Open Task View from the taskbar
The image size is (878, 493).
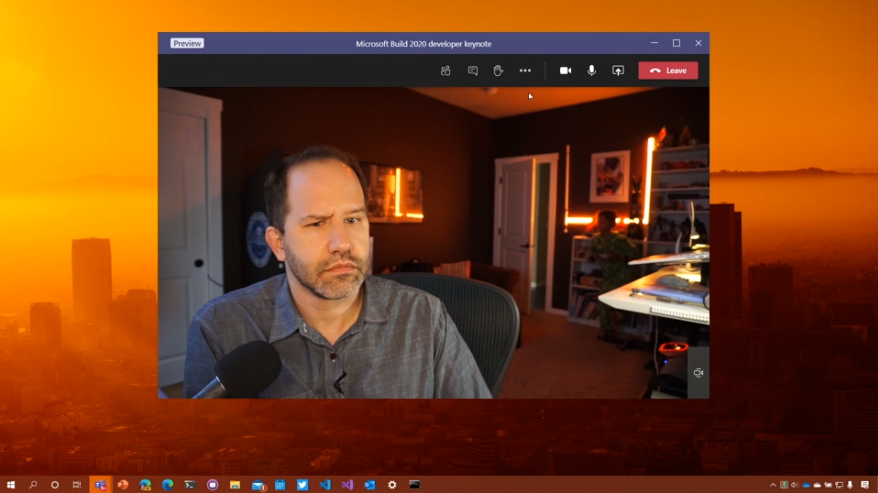[x=77, y=485]
